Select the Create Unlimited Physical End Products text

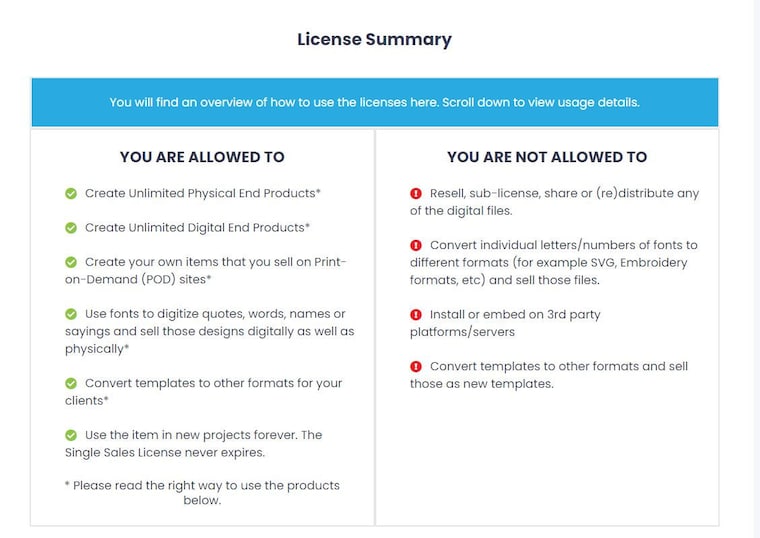point(203,193)
